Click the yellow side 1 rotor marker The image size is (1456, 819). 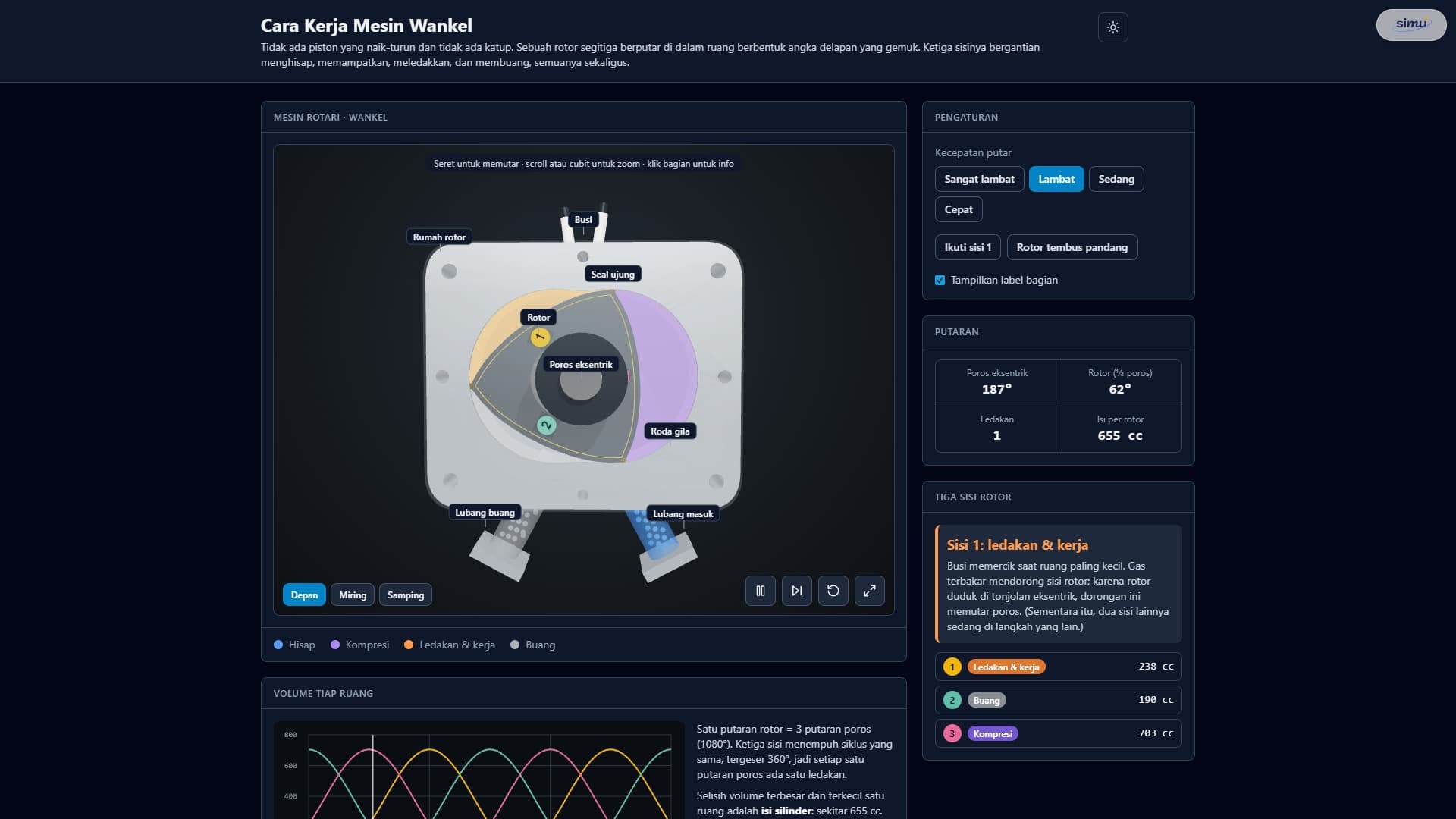(x=540, y=337)
